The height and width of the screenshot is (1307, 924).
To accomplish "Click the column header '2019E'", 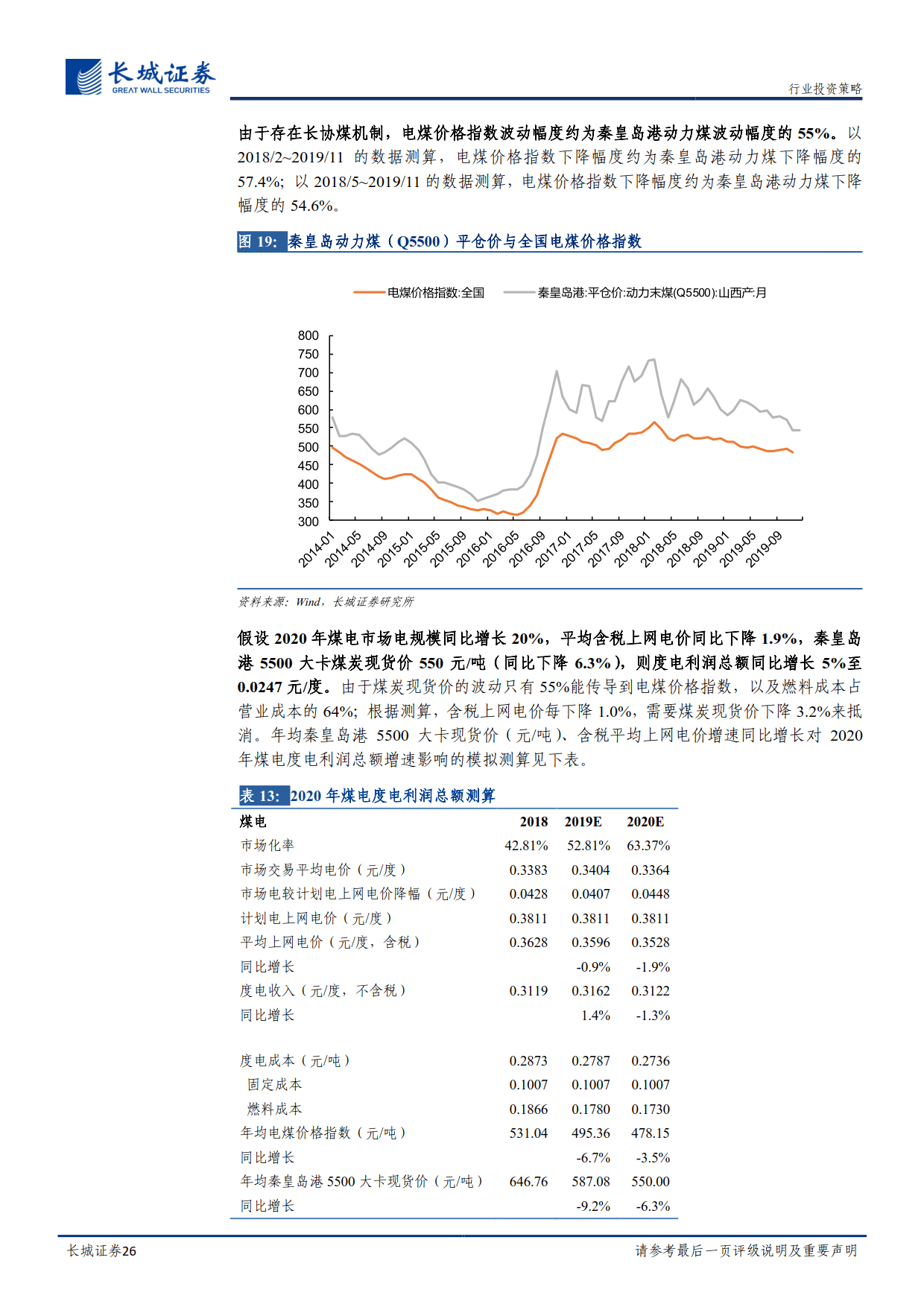I will 583,821.
